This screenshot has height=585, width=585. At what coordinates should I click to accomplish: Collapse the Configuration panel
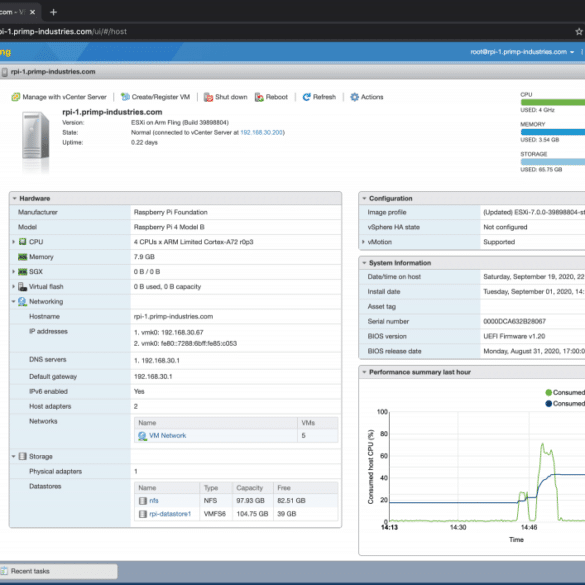pos(364,198)
